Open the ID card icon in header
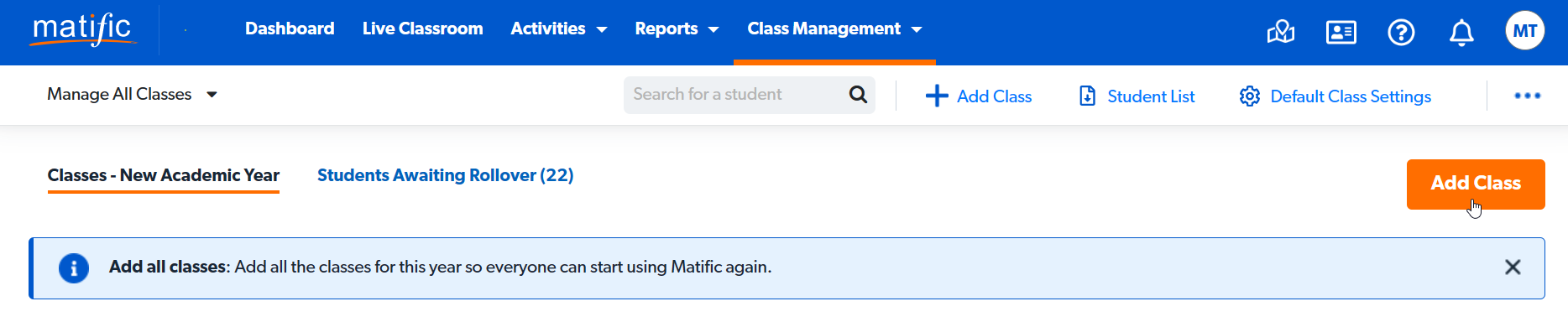The height and width of the screenshot is (322, 1568). [1341, 33]
